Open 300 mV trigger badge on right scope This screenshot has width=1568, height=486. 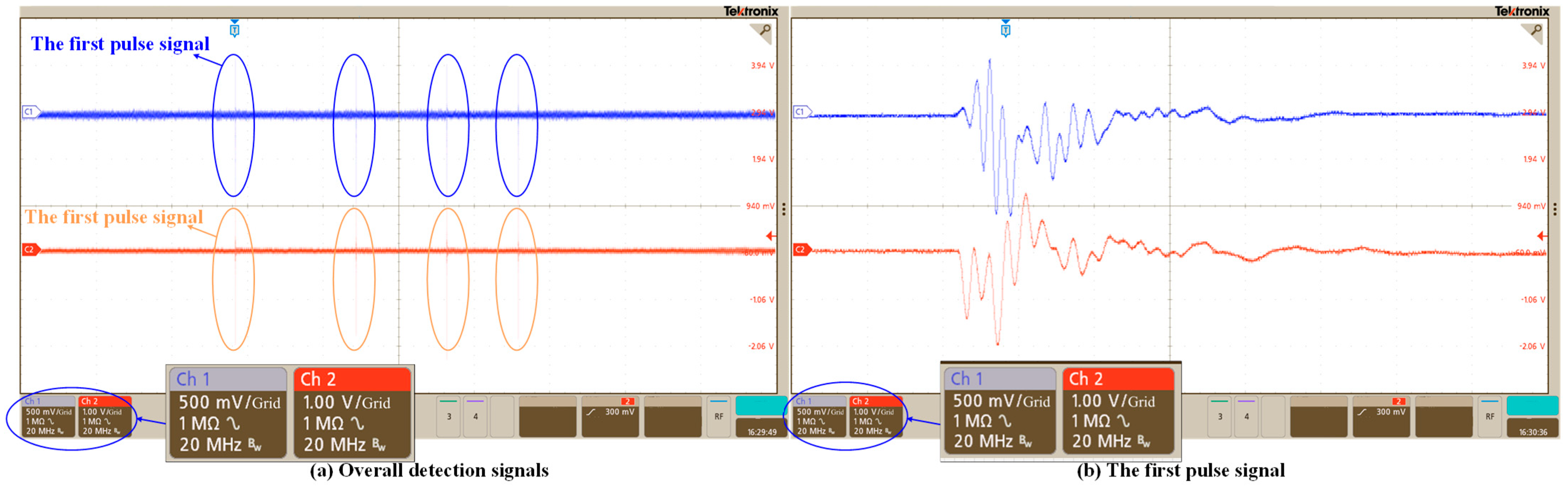pos(1381,417)
